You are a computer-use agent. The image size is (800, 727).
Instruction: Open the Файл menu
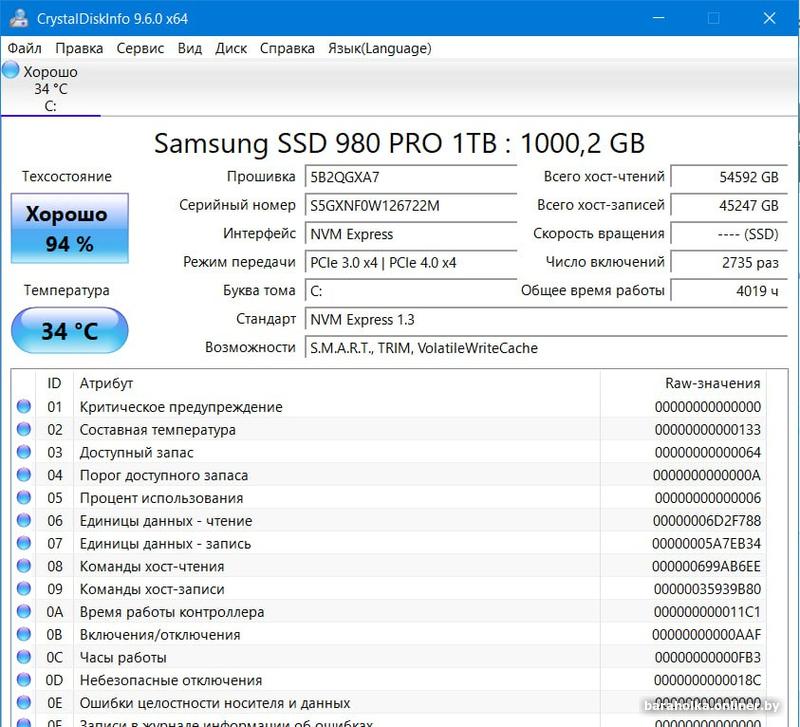[24, 48]
